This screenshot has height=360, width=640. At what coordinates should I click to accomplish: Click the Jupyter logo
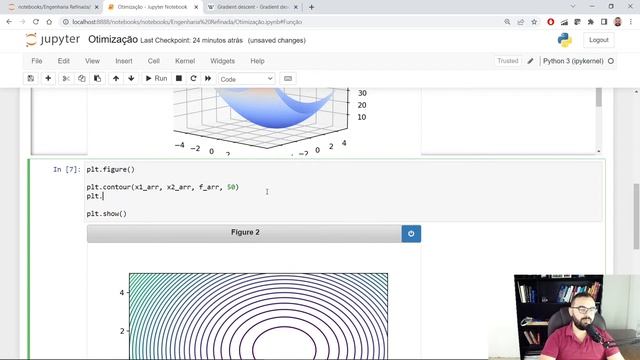[x=53, y=40]
